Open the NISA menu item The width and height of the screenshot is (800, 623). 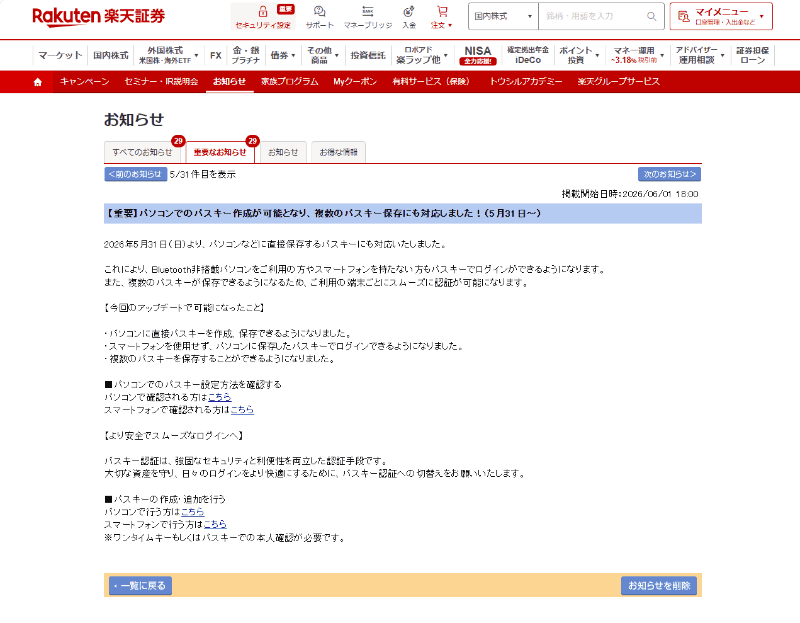478,55
